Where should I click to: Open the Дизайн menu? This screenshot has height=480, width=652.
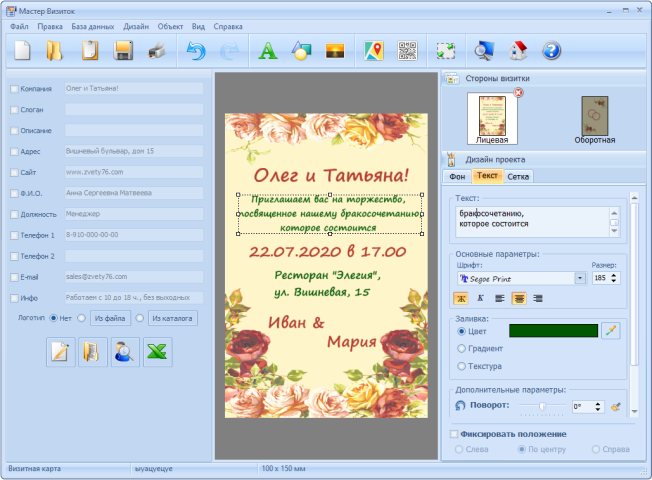click(x=136, y=26)
